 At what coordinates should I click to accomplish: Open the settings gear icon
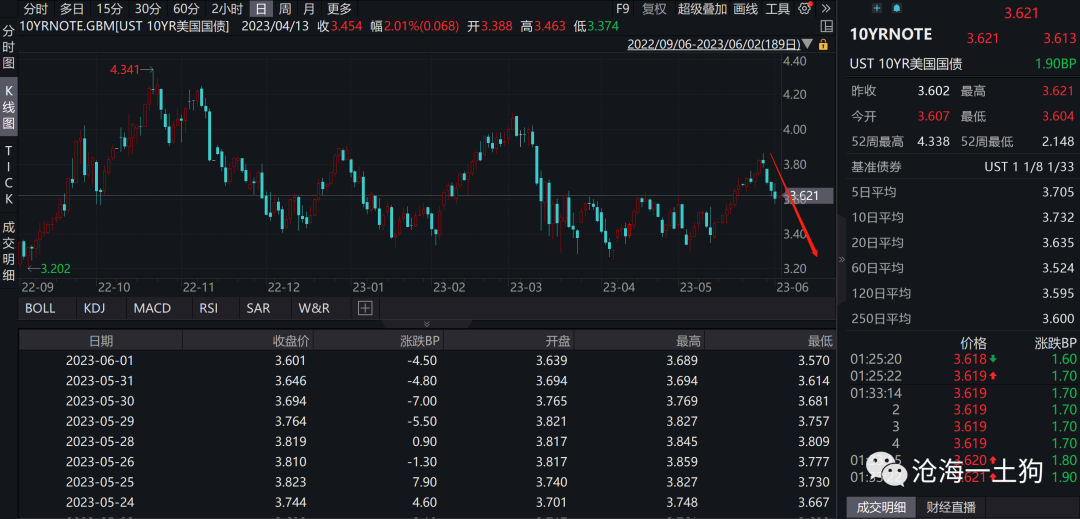(804, 9)
